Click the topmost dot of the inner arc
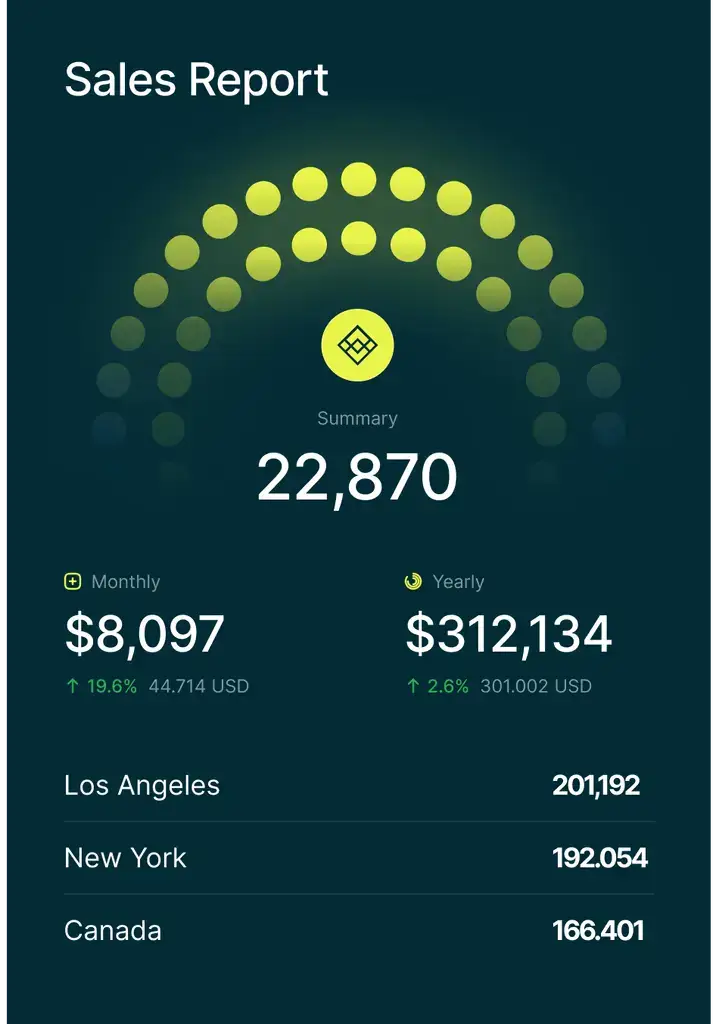The width and height of the screenshot is (716, 1024). [358, 239]
